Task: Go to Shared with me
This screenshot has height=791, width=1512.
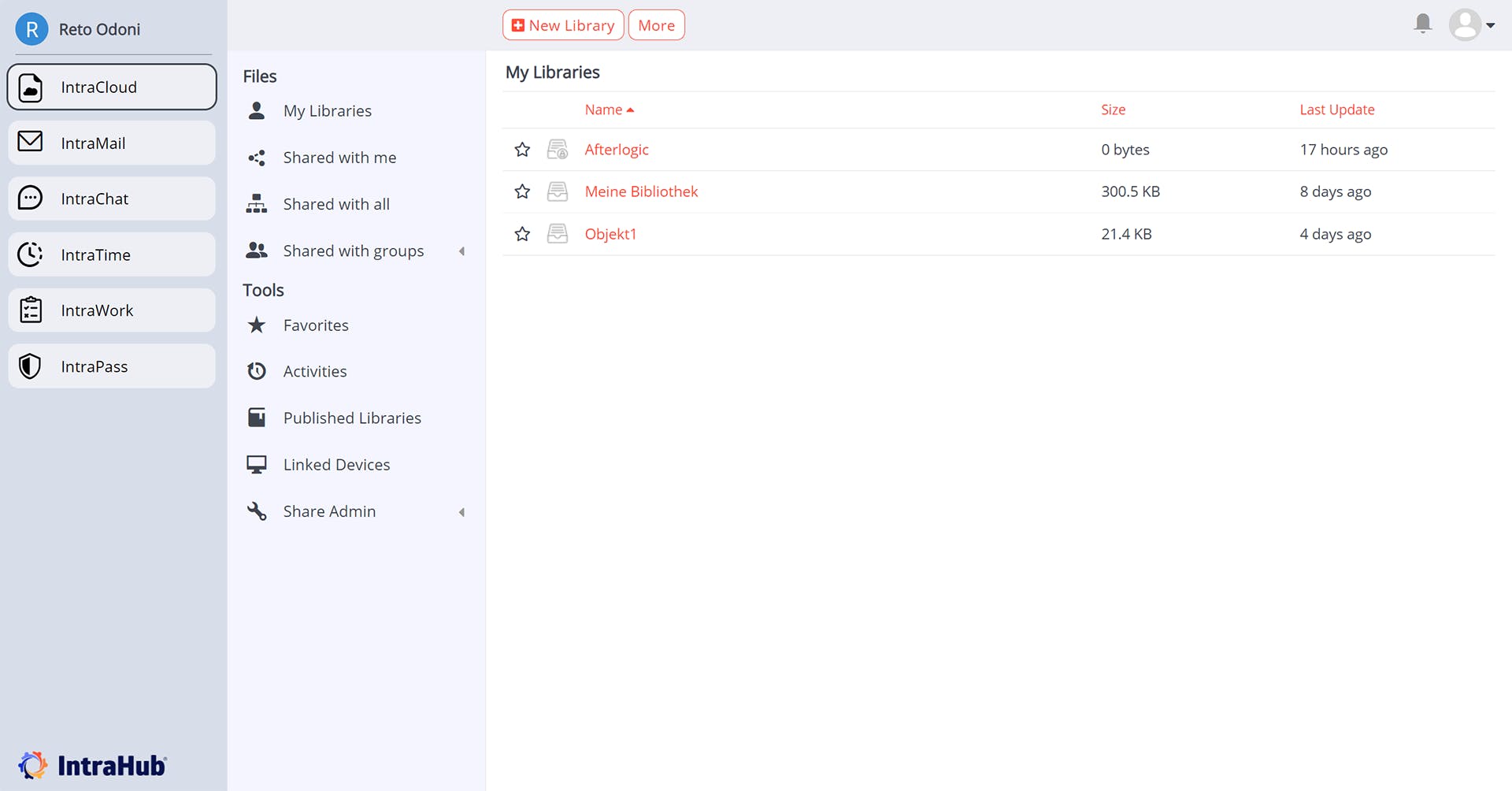Action: coord(339,158)
